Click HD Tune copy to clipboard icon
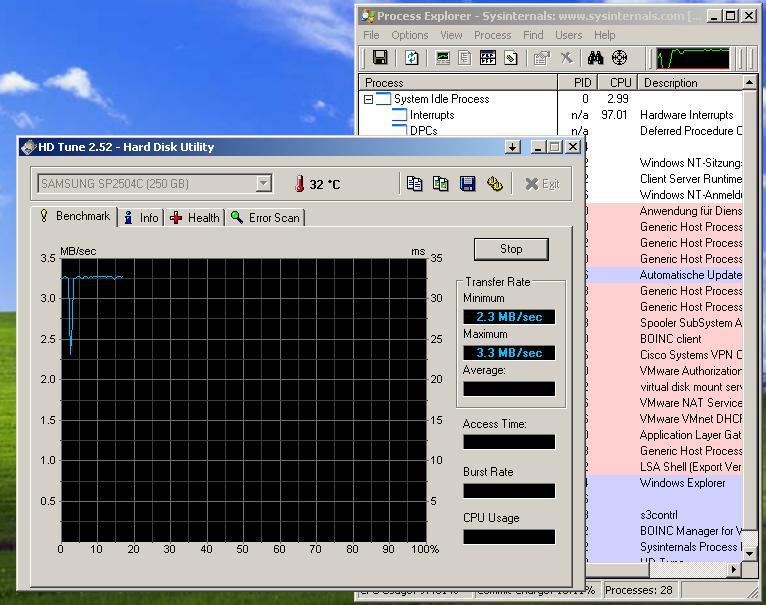 pos(414,184)
